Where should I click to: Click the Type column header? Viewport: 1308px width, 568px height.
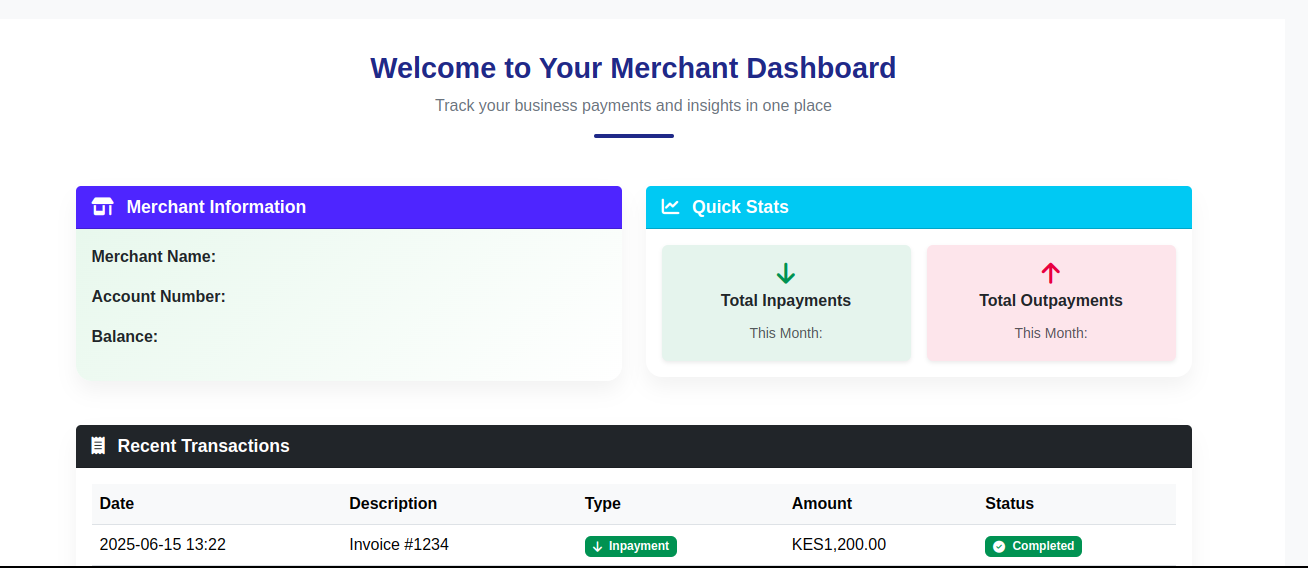coord(603,504)
